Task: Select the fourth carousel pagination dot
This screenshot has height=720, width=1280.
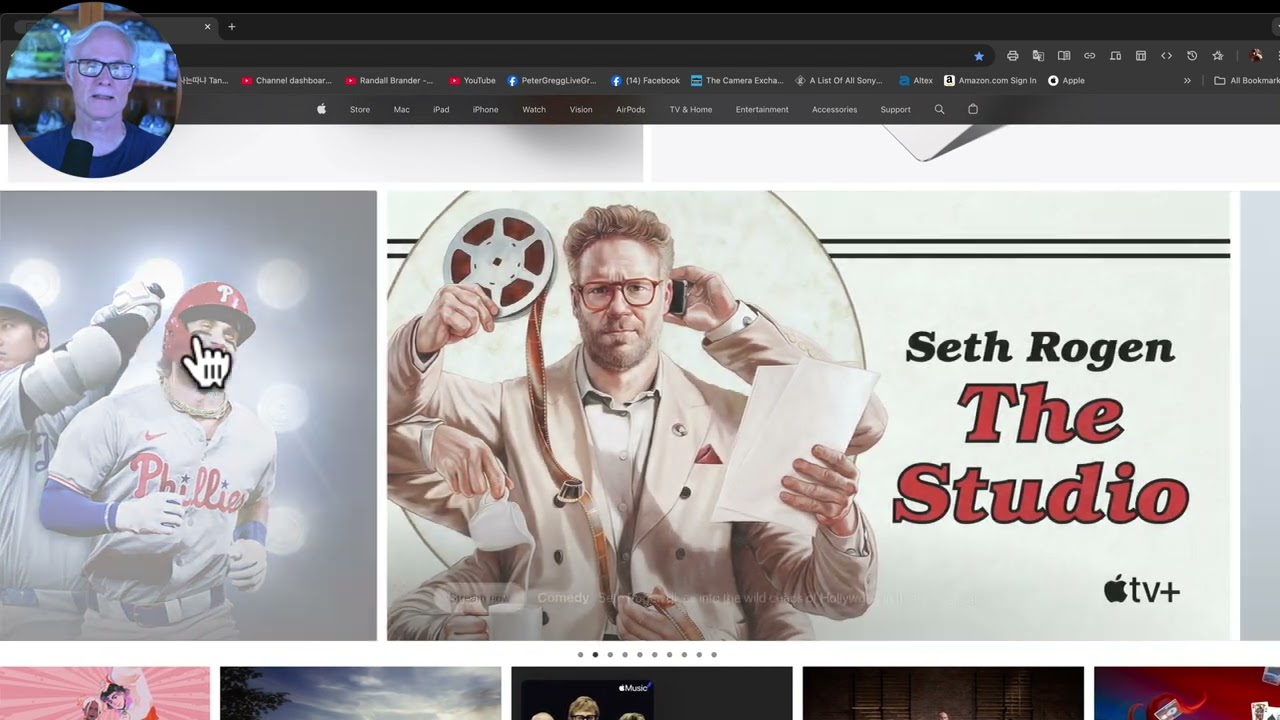Action: [625, 655]
